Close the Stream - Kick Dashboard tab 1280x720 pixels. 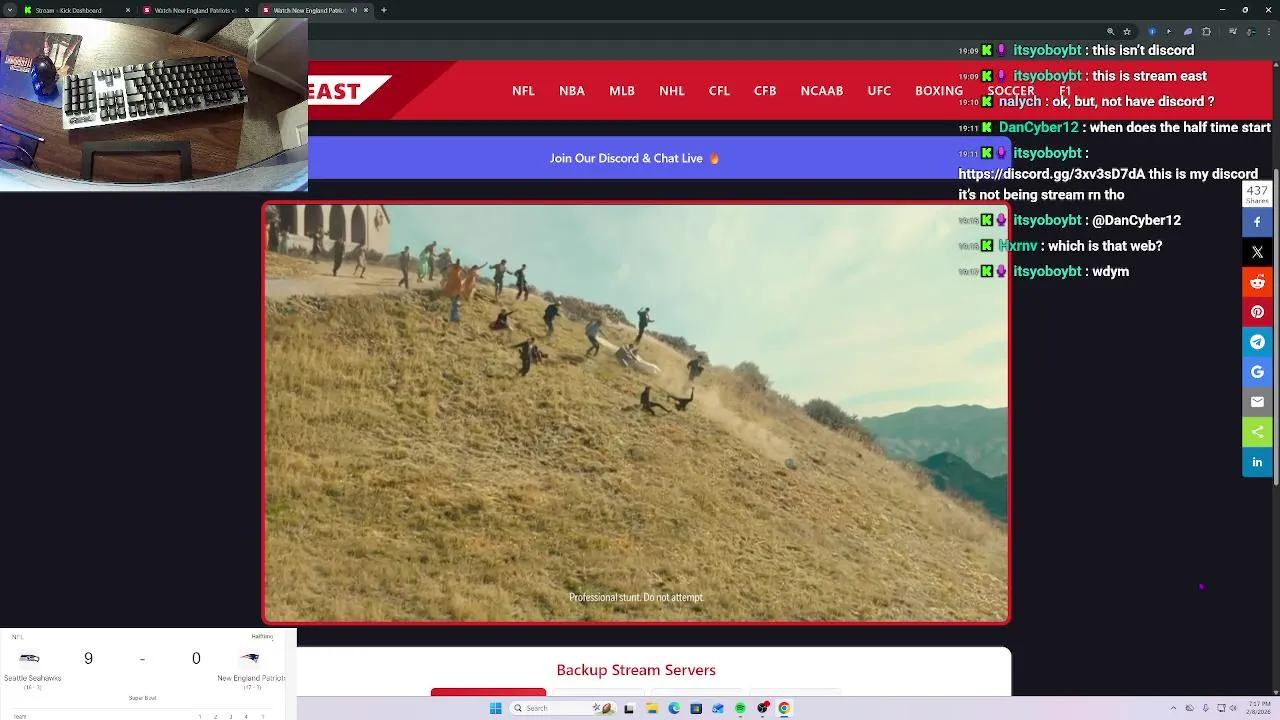(128, 10)
